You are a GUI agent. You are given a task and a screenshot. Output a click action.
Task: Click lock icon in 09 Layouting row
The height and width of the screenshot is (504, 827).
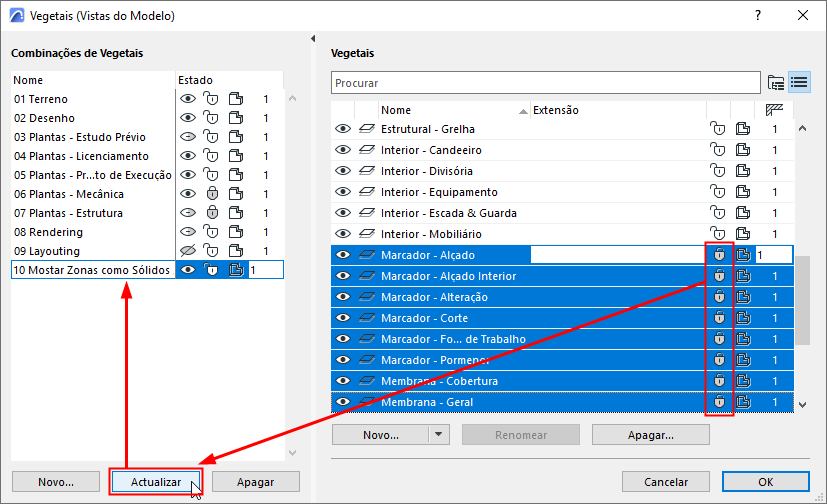tap(211, 251)
